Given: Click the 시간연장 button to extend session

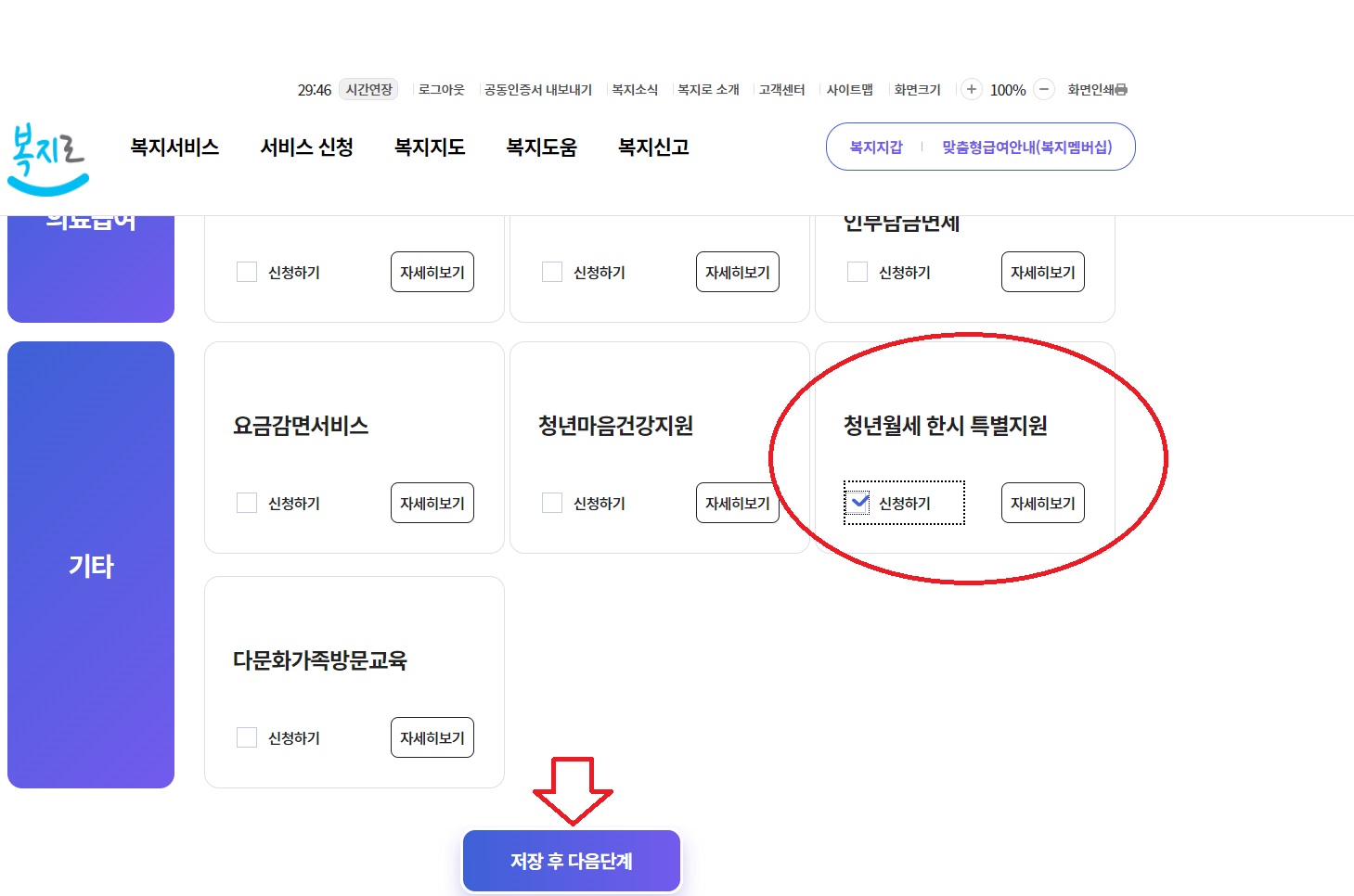Looking at the screenshot, I should [368, 88].
